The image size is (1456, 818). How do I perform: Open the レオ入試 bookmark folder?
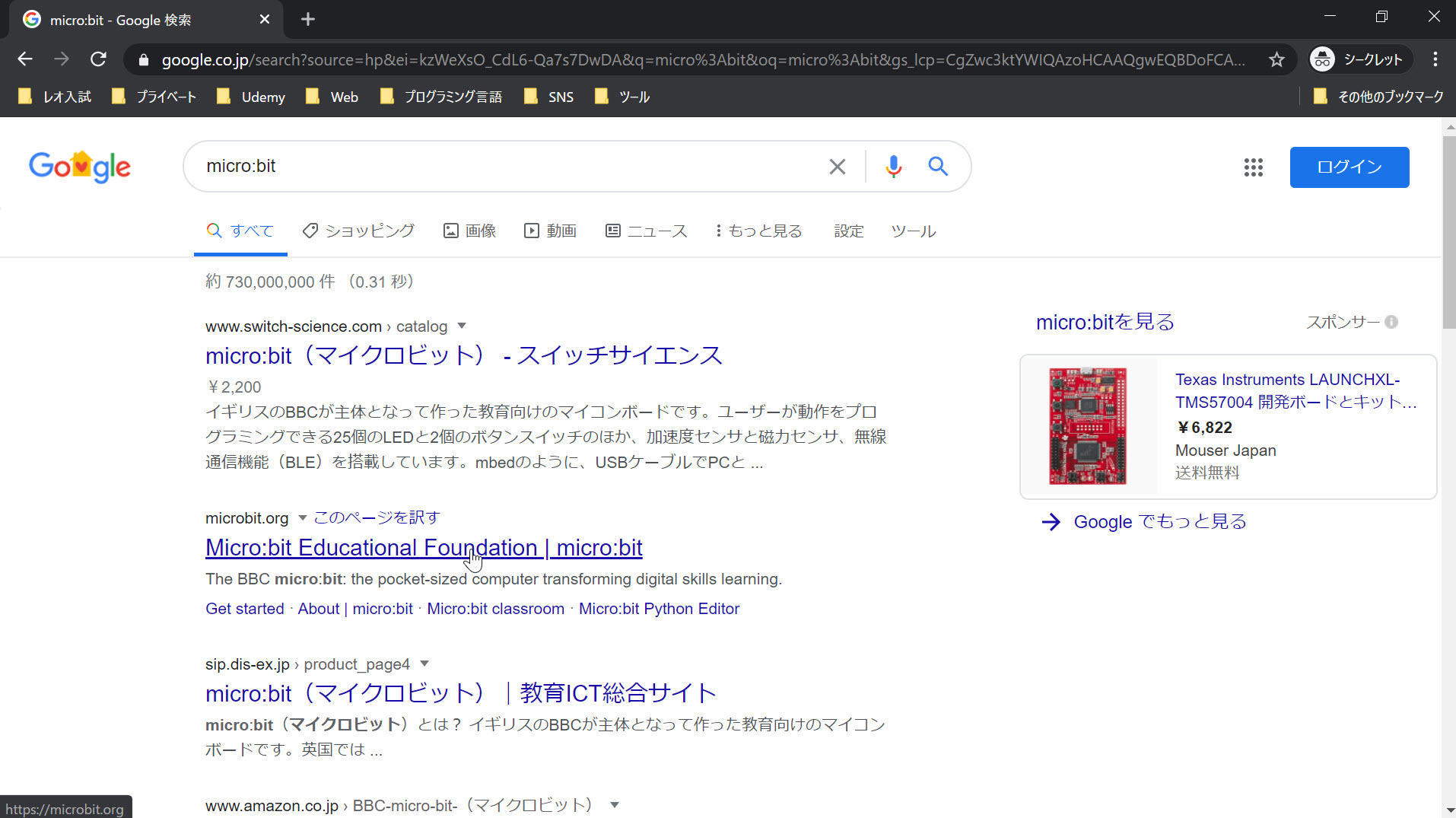click(x=55, y=97)
